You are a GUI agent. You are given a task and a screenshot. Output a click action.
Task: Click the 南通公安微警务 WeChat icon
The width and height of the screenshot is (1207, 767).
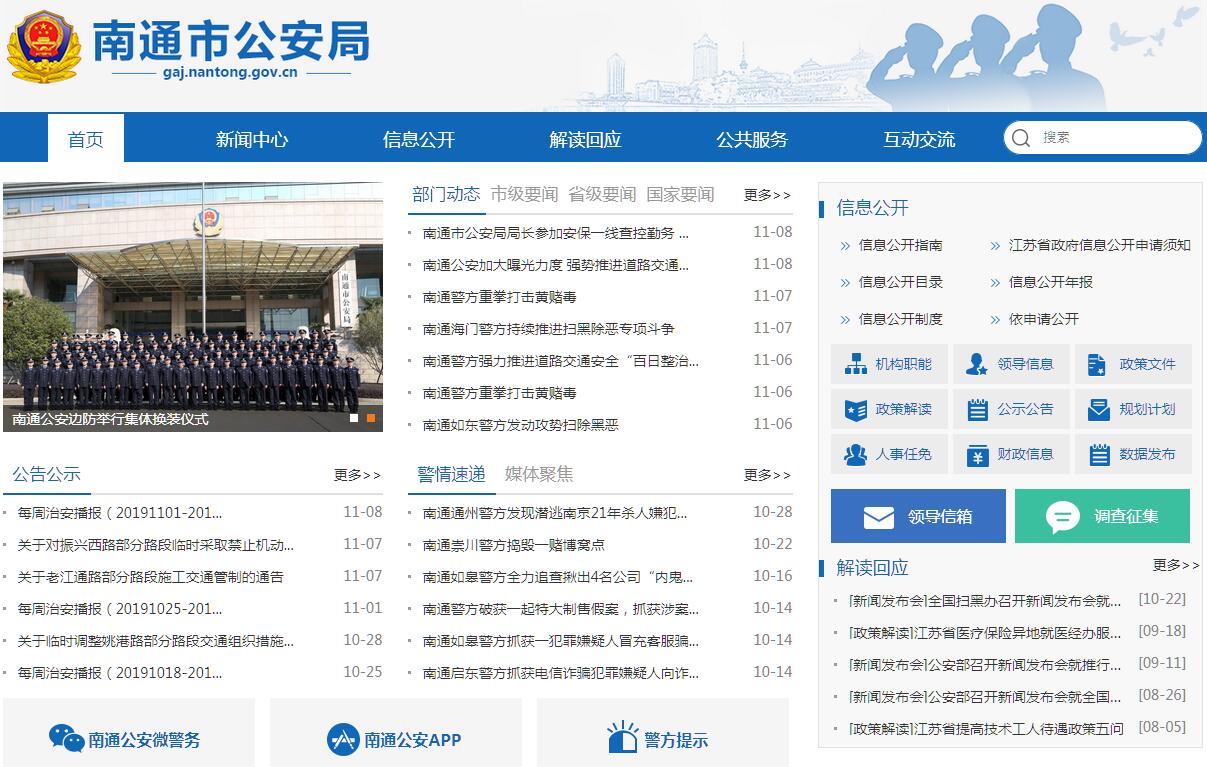tap(67, 739)
